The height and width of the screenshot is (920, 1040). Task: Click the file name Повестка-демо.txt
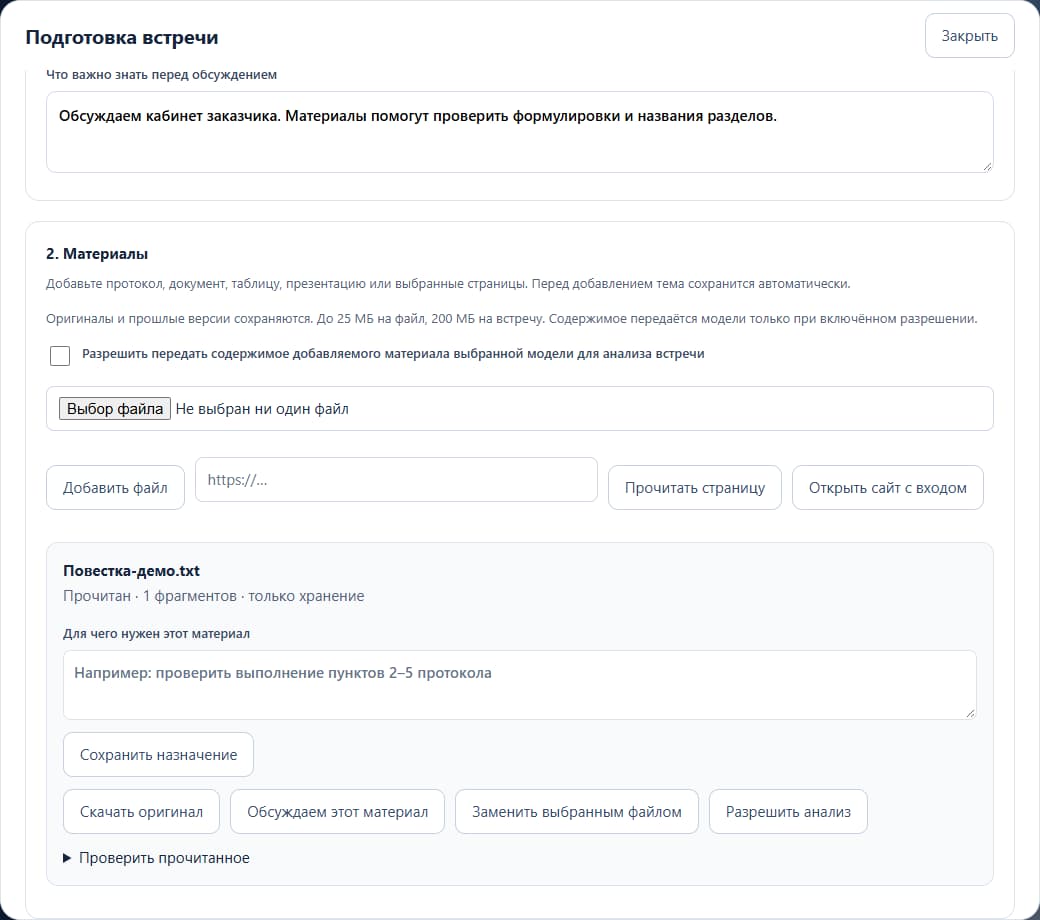tap(131, 571)
